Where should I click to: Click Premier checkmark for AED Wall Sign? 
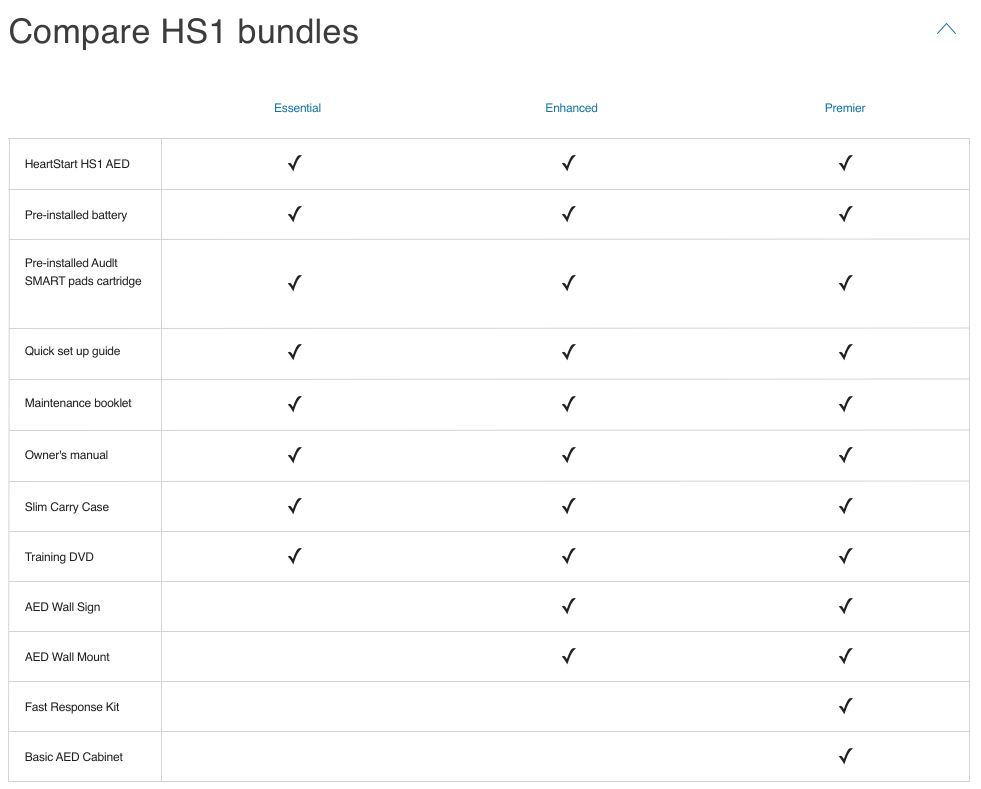(x=845, y=606)
